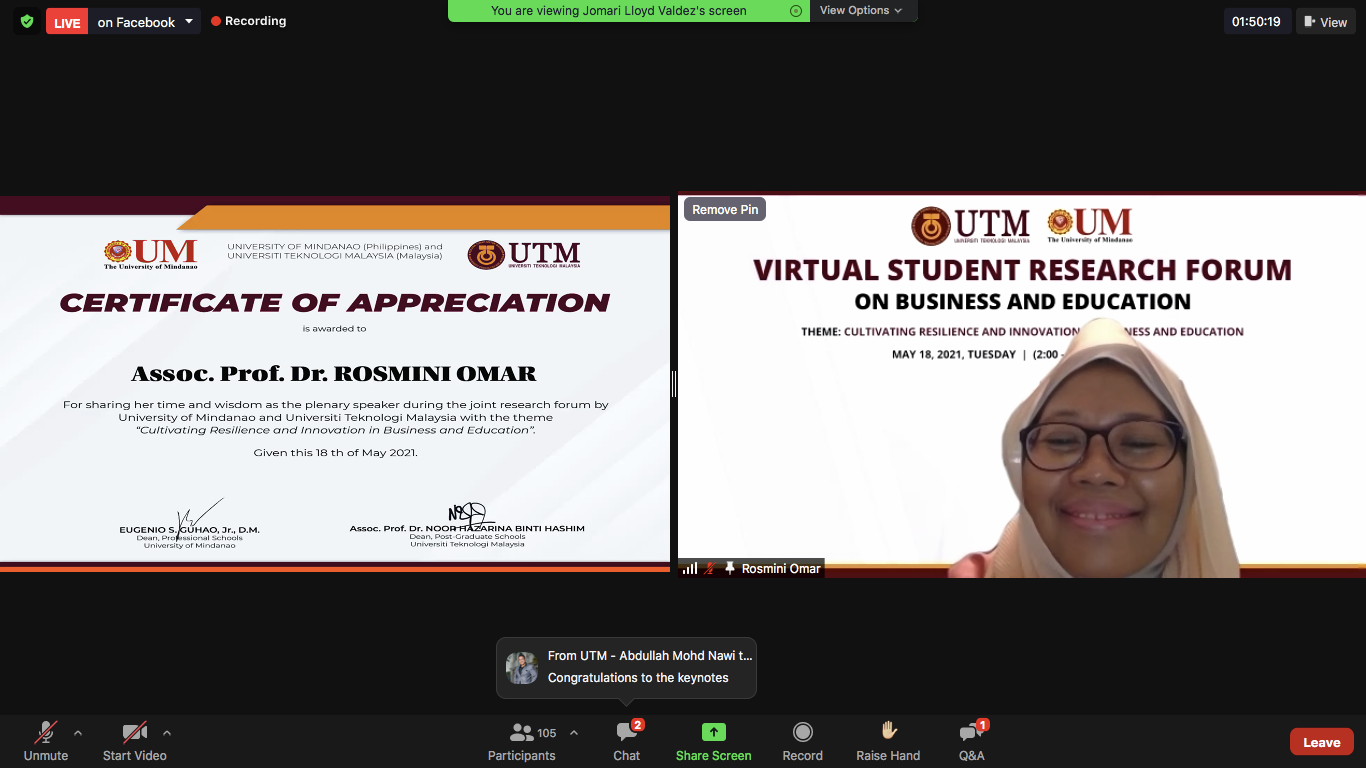Click the Eugenio S. Guhao signature name
The width and height of the screenshot is (1366, 768).
189,529
